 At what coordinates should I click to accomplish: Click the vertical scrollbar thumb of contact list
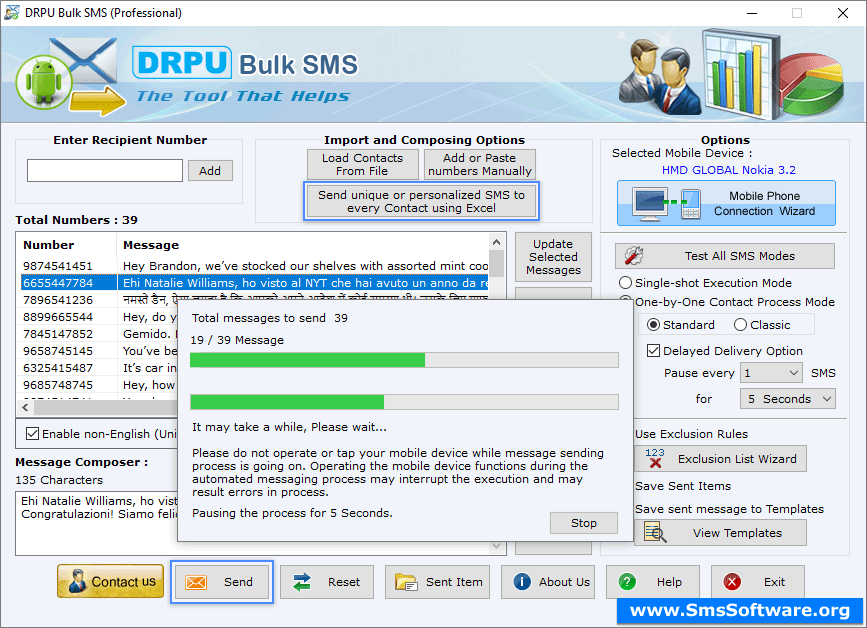pos(496,264)
